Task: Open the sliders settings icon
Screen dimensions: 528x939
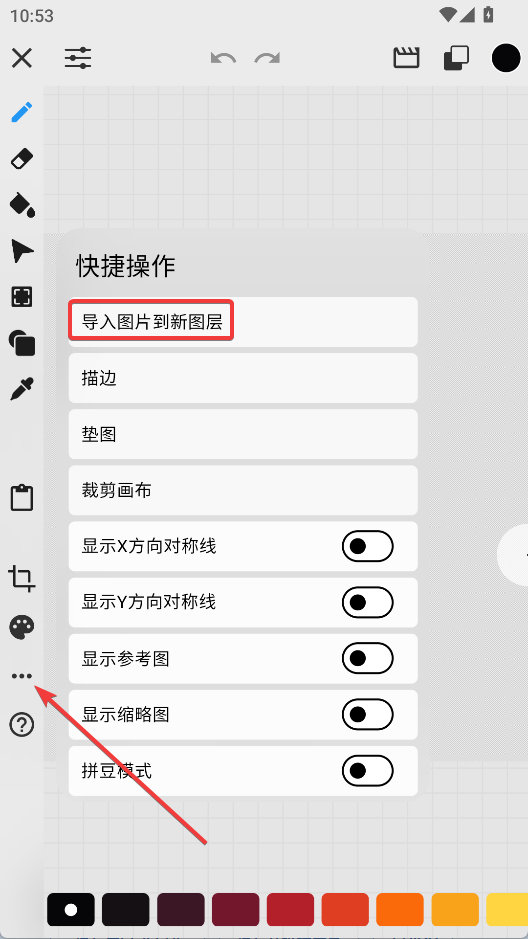Action: click(78, 59)
